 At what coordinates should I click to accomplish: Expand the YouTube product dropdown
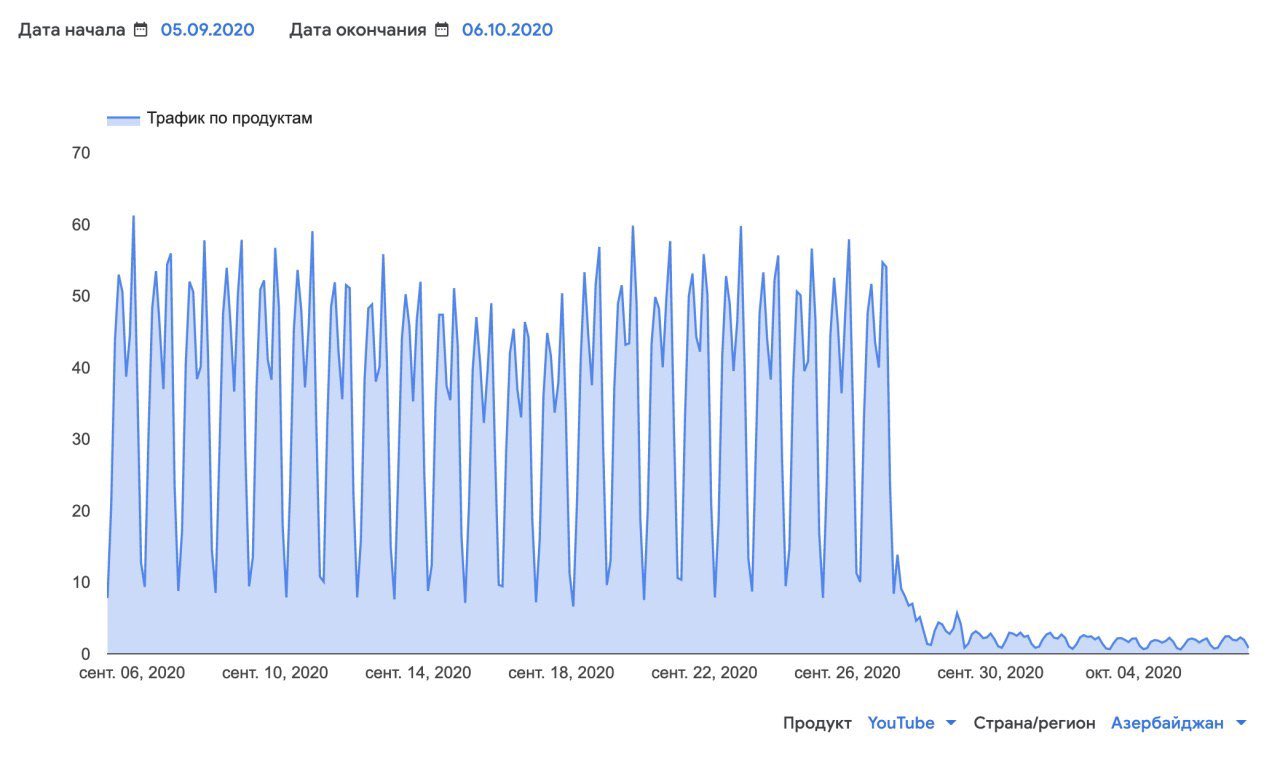(911, 723)
